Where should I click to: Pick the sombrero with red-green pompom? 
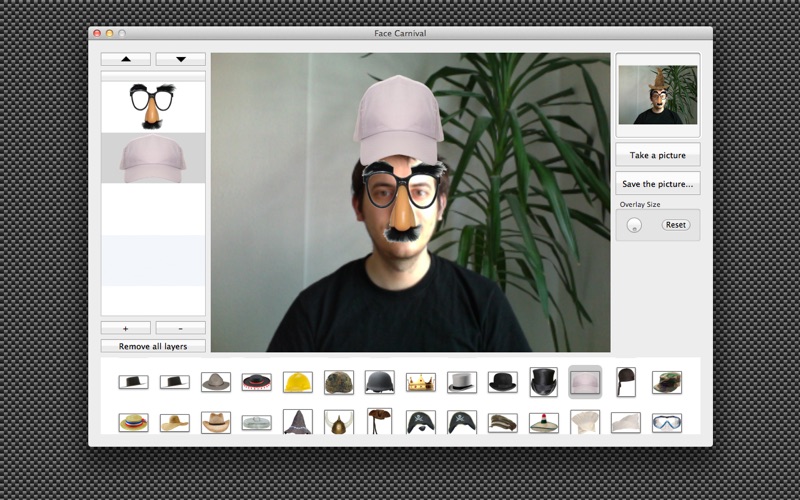click(x=543, y=422)
